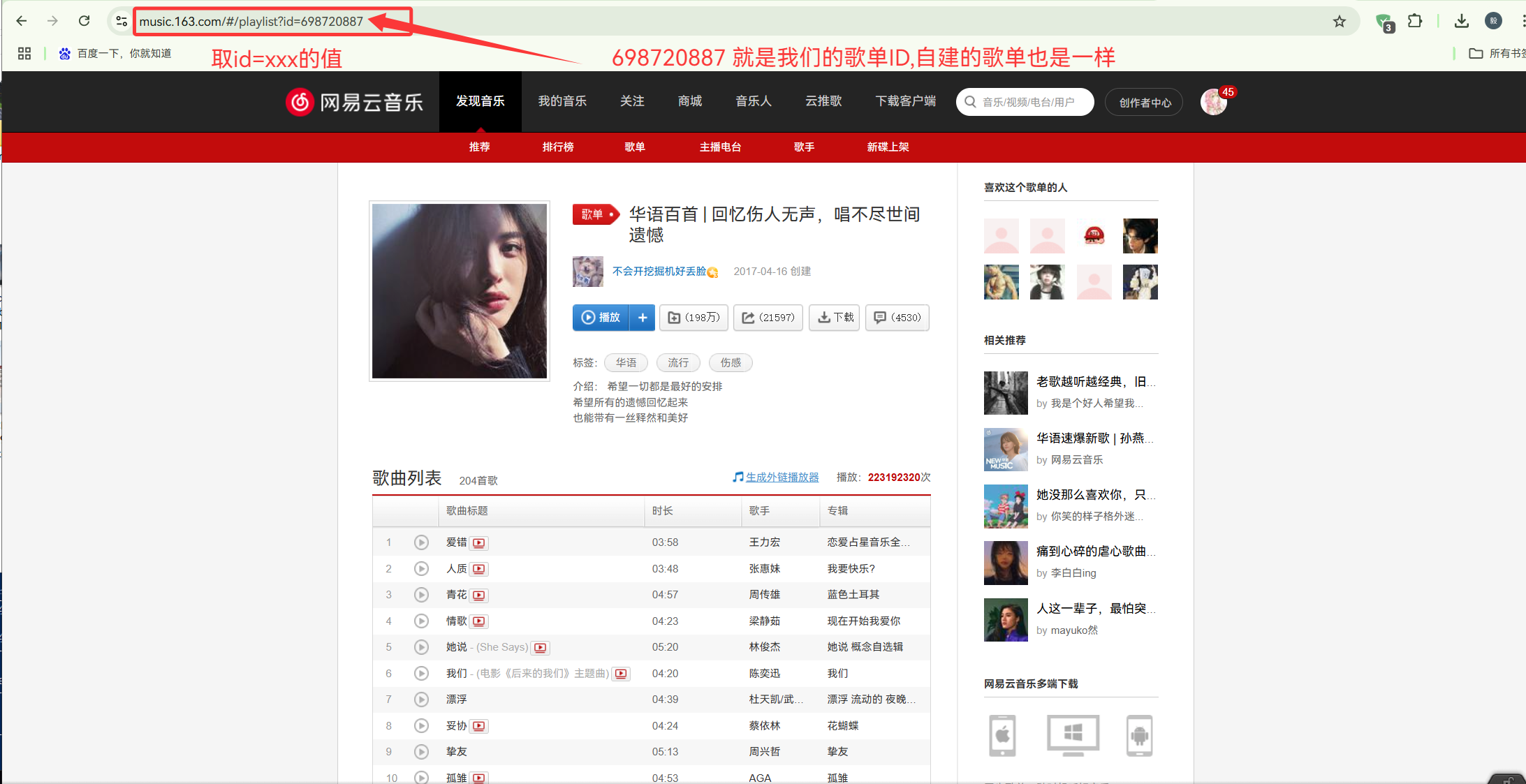Click the plus icon beside 播放
This screenshot has height=784, width=1526.
pos(643,318)
